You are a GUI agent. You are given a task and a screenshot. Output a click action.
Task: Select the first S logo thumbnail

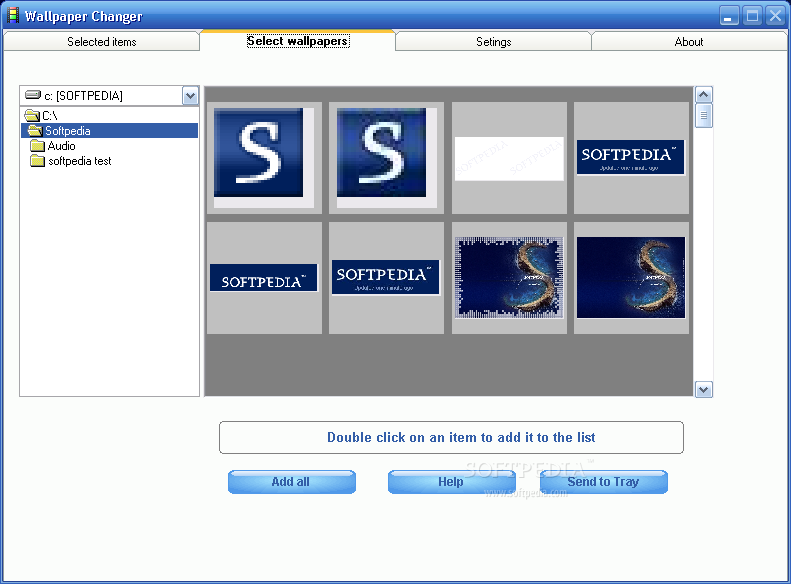(264, 158)
